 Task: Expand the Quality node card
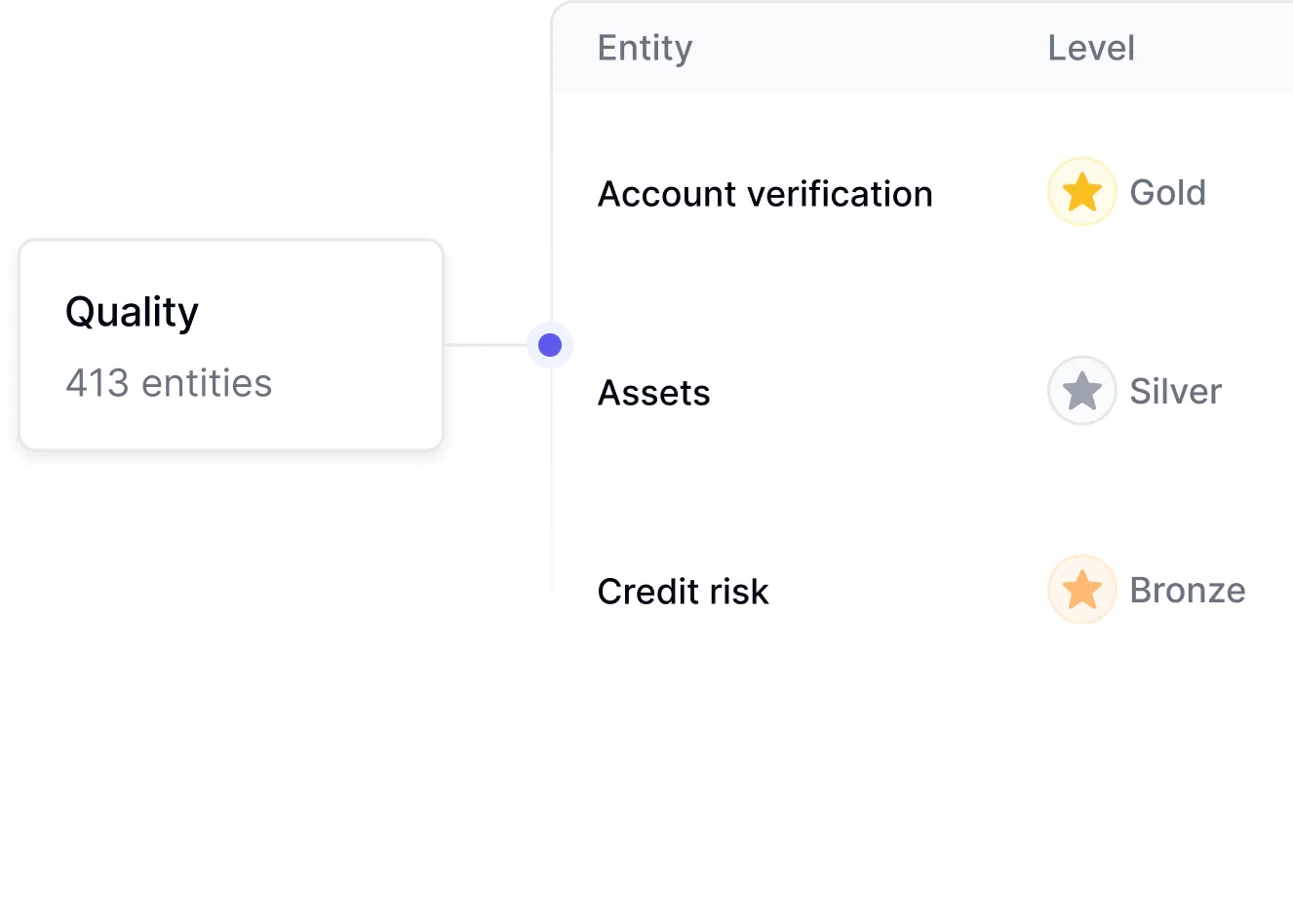pos(230,345)
